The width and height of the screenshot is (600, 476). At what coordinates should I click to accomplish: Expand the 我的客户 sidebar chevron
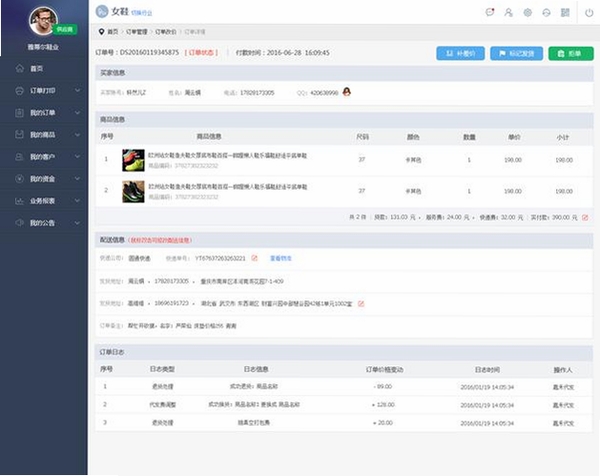pyautogui.click(x=77, y=156)
